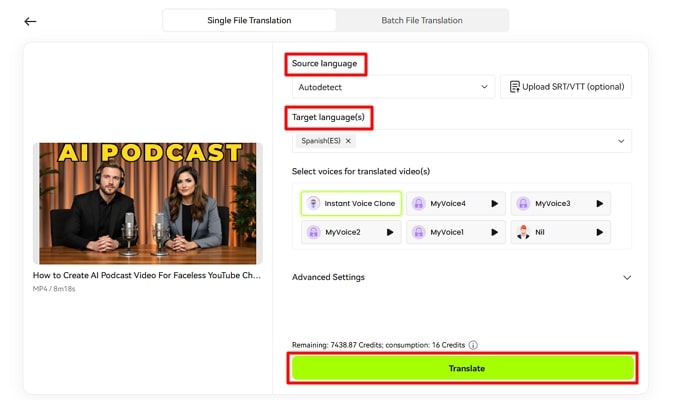
Task: Click the MyVoice3 headphone avatar icon
Action: click(x=523, y=203)
